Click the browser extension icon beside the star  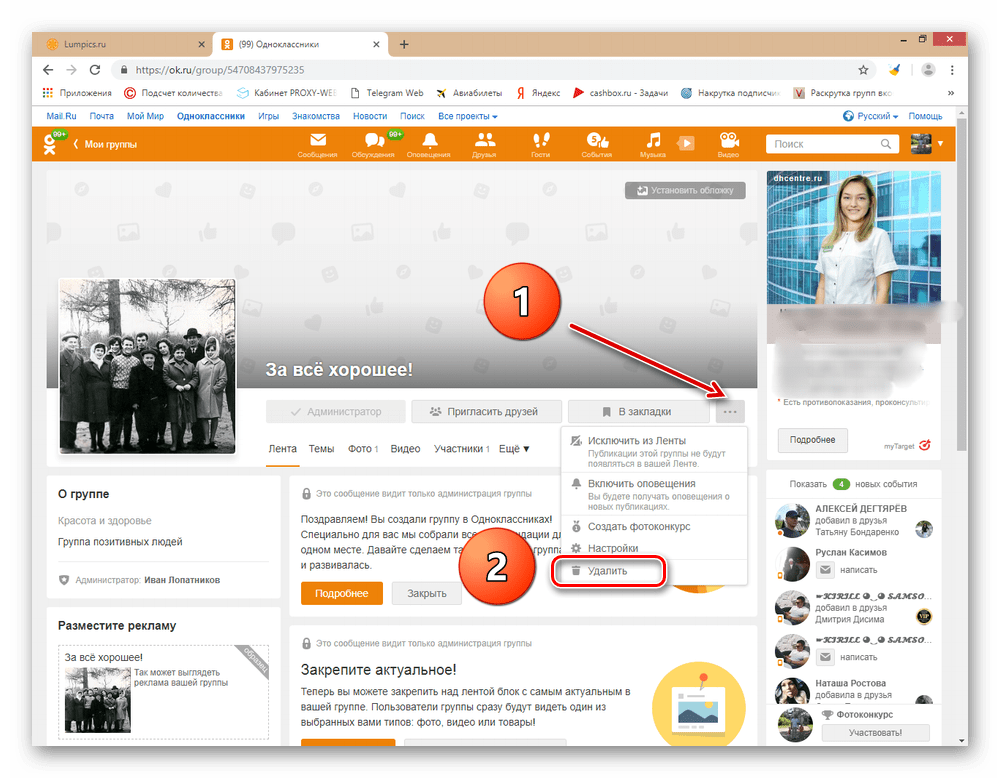click(894, 70)
